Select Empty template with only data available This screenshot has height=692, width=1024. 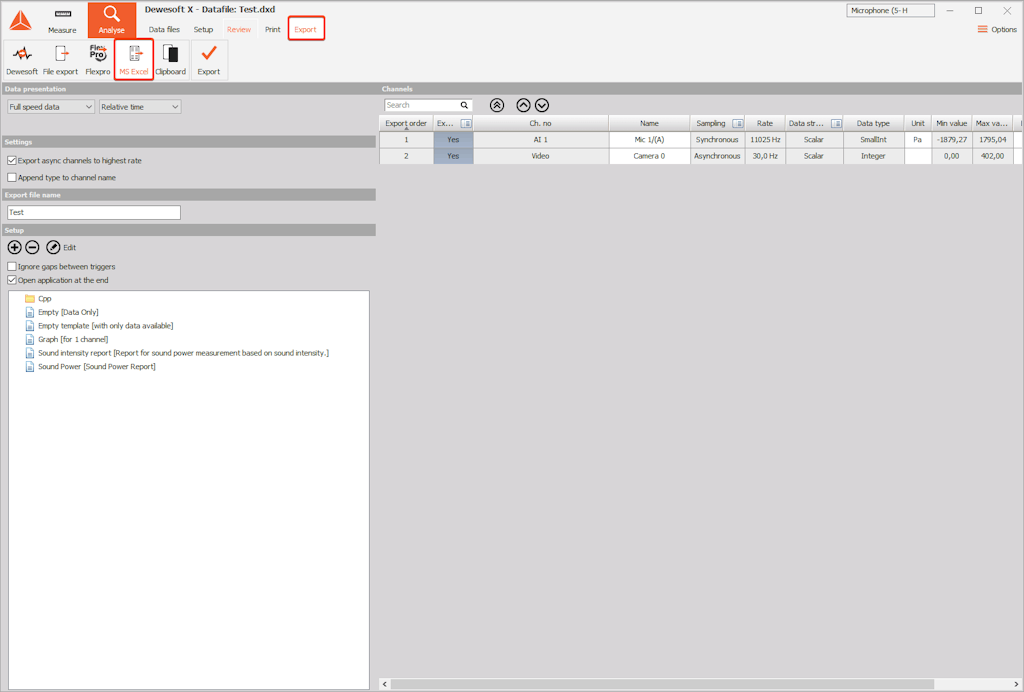click(x=99, y=326)
